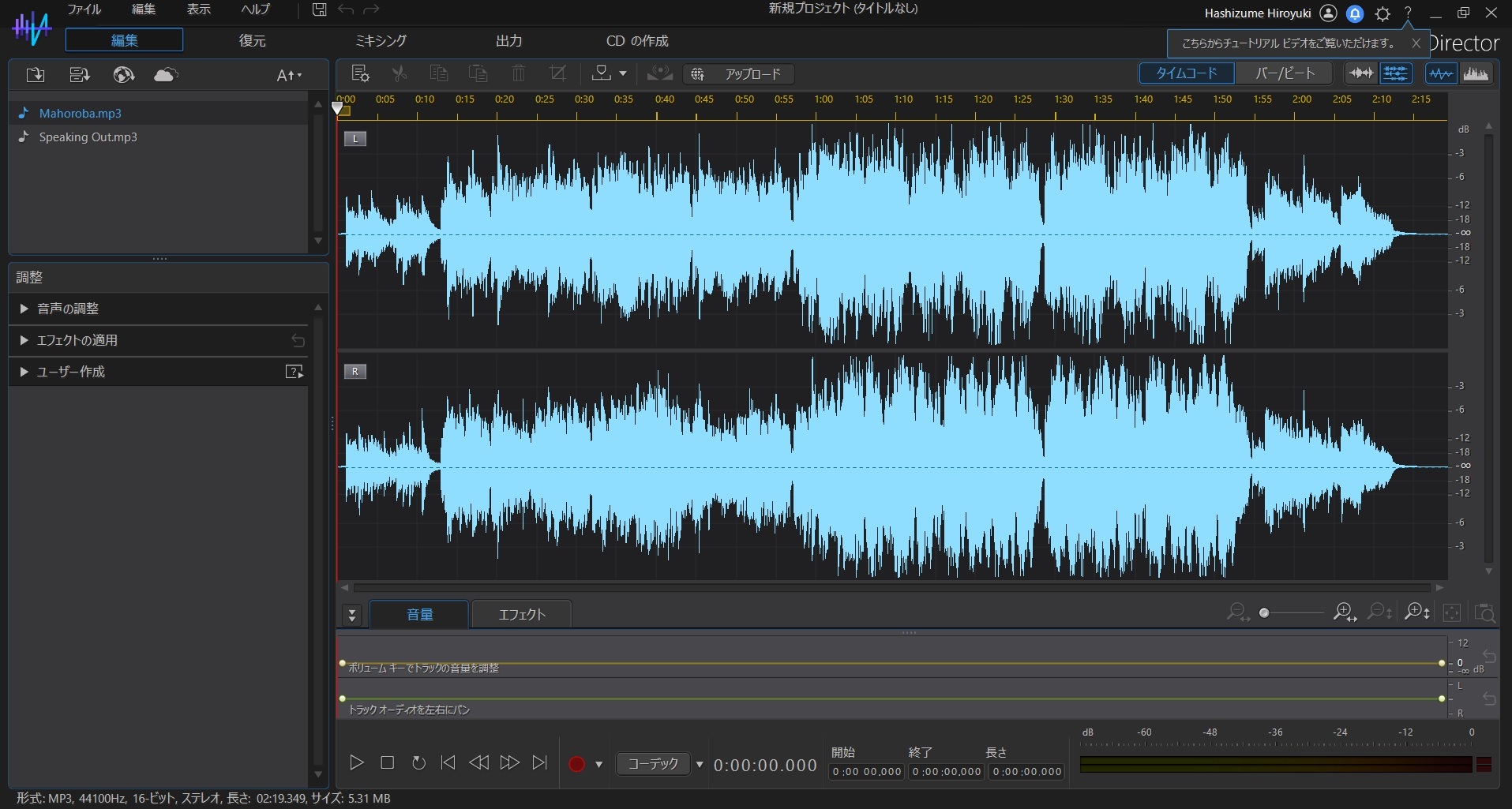Switch to the エフェクト tab
The image size is (1512, 809).
(x=520, y=614)
